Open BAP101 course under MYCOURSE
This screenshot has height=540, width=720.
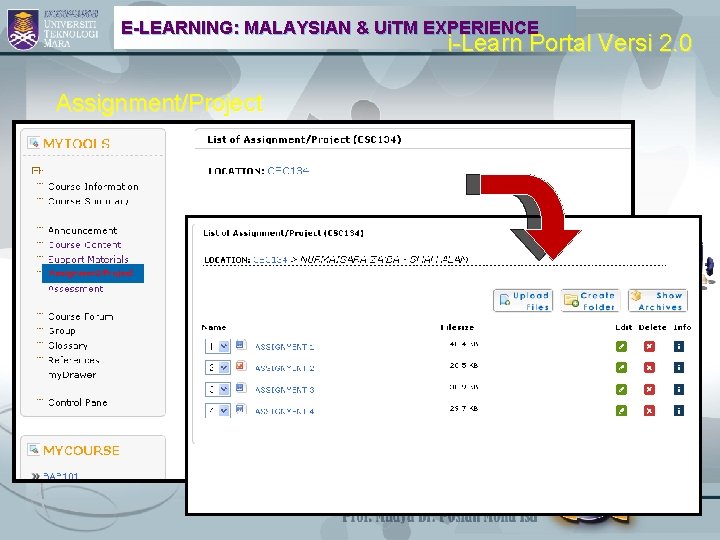pos(60,475)
